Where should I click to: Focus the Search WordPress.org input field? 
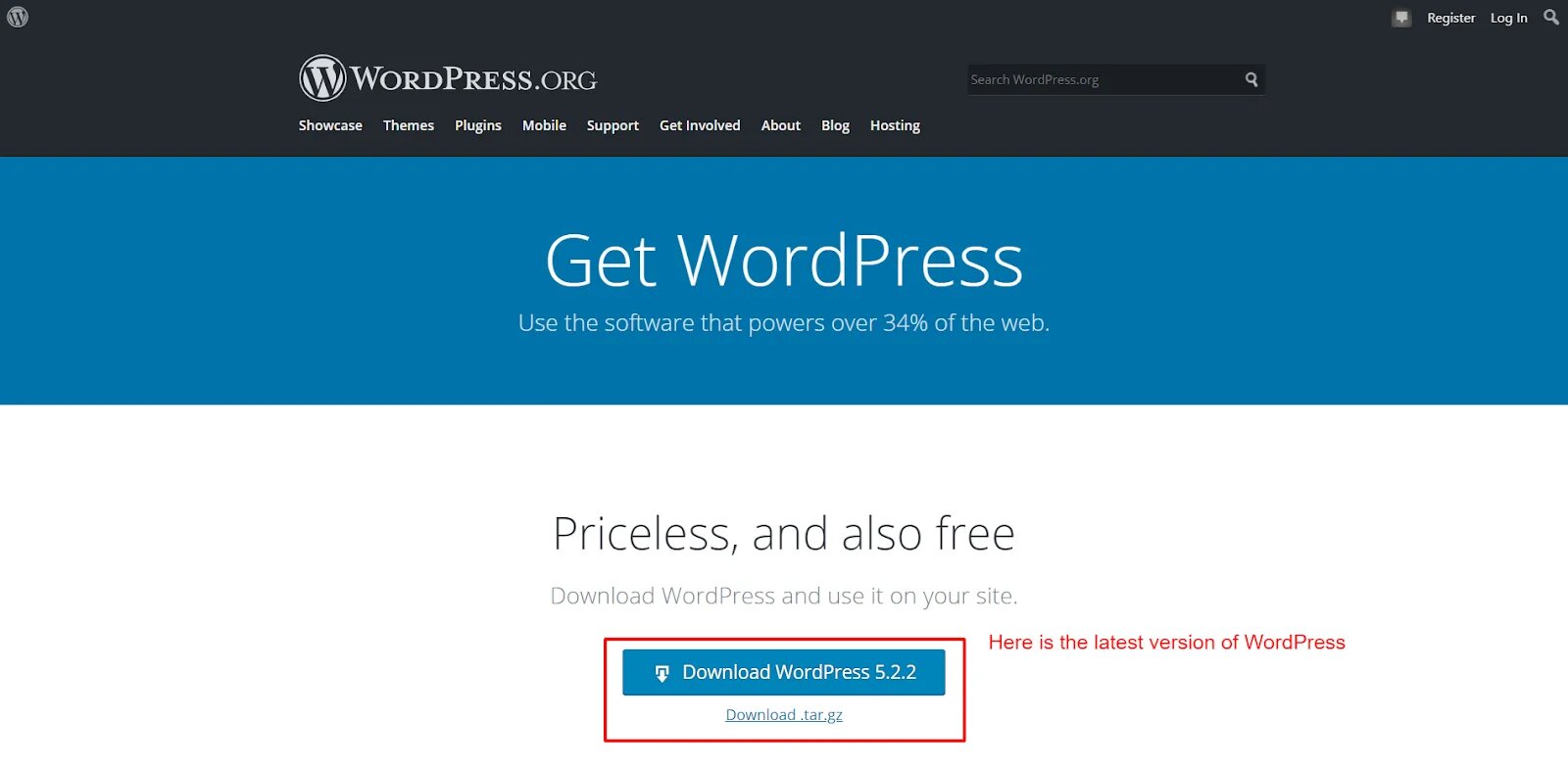(x=1103, y=79)
